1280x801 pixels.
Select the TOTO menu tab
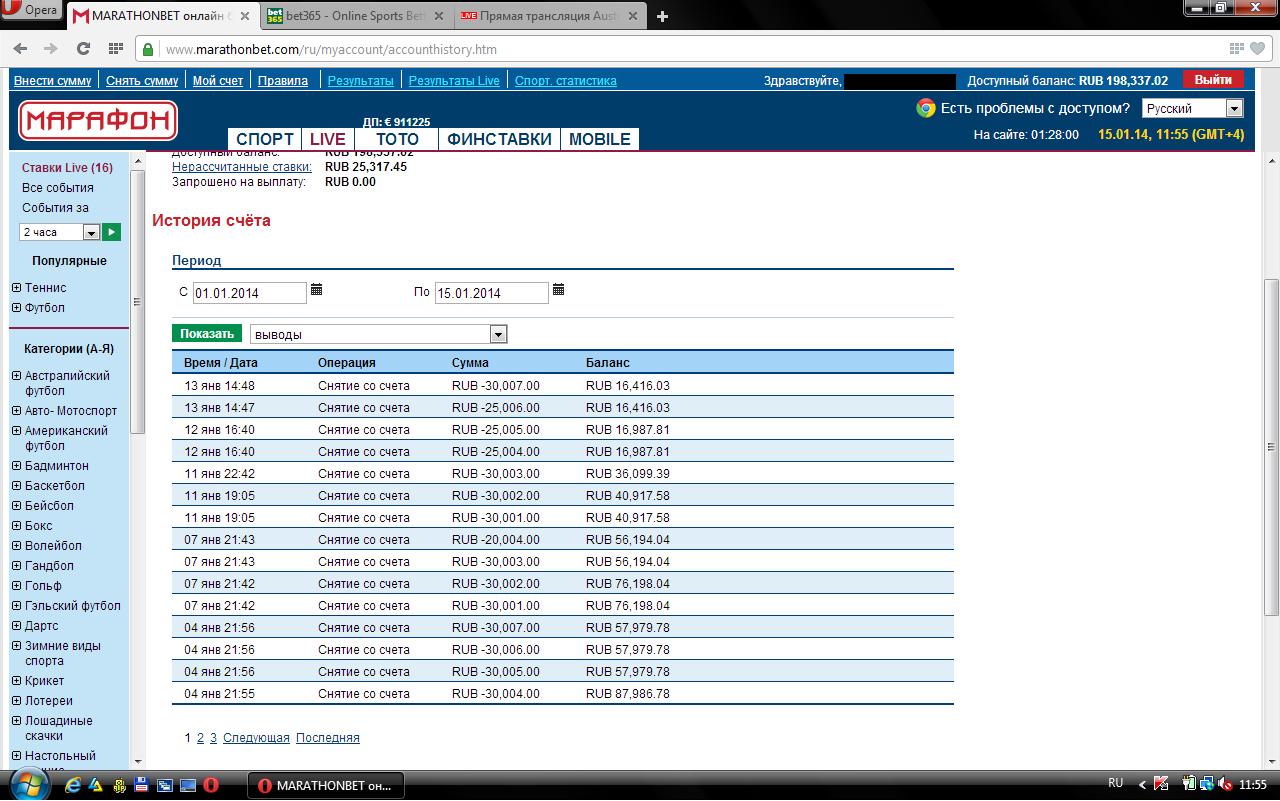(x=397, y=139)
